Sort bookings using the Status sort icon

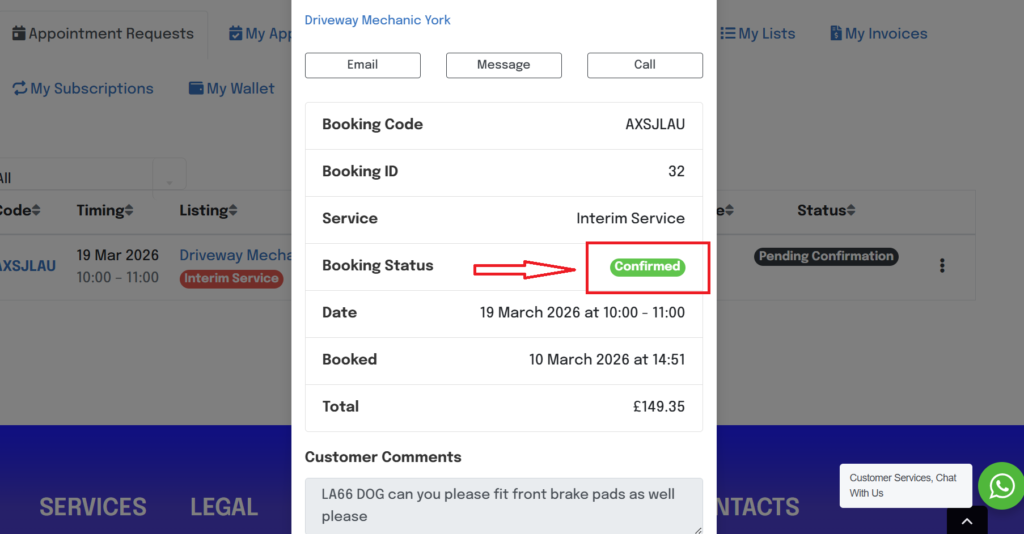click(851, 211)
